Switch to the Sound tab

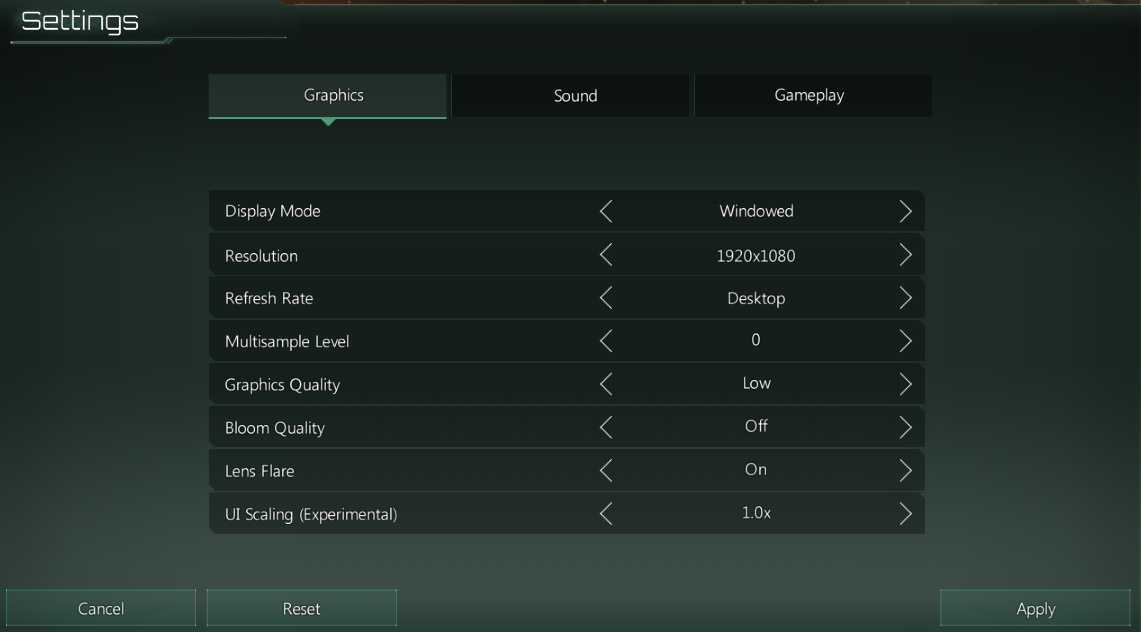click(x=575, y=96)
